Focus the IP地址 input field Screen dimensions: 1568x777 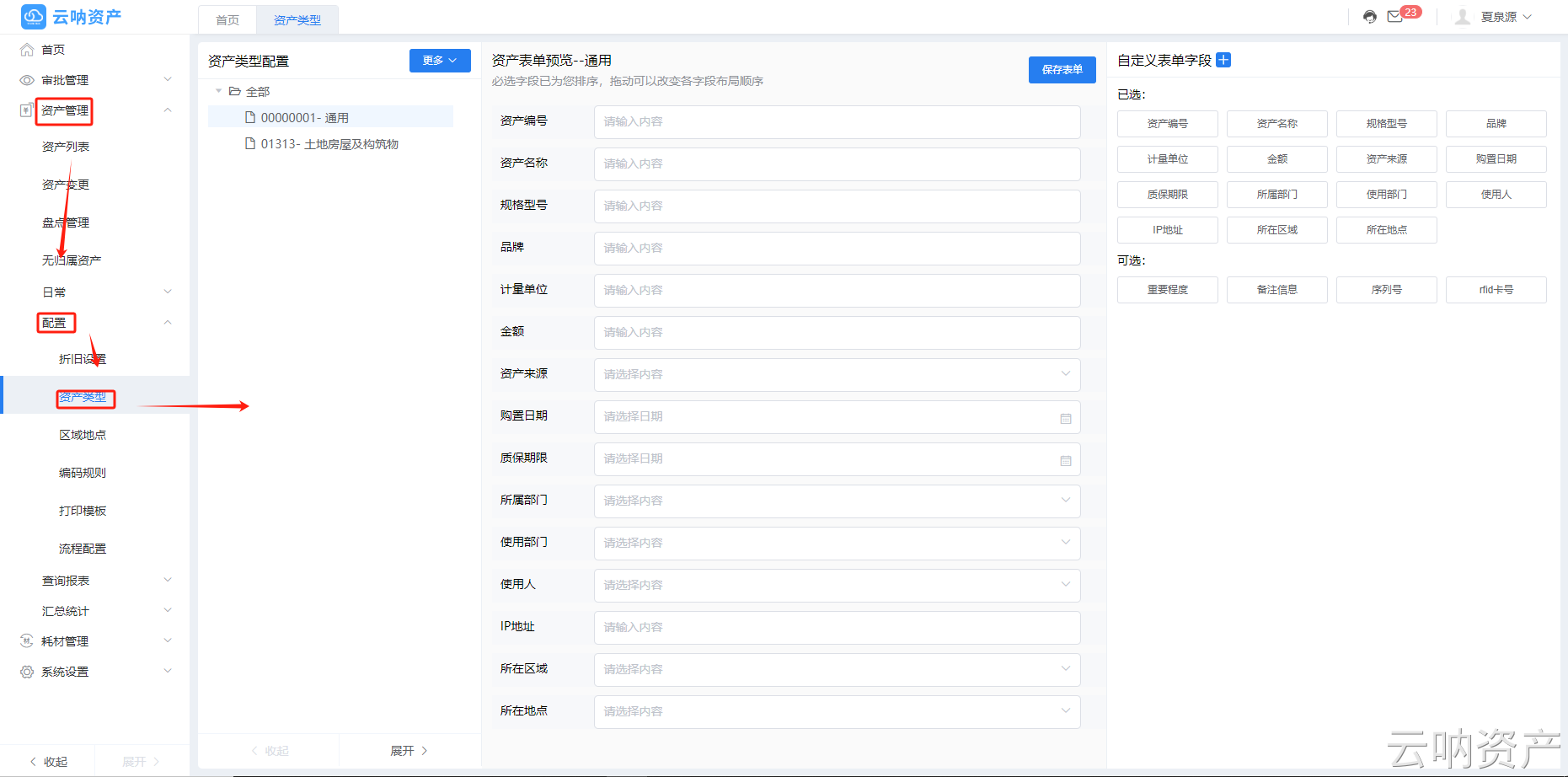click(x=838, y=628)
